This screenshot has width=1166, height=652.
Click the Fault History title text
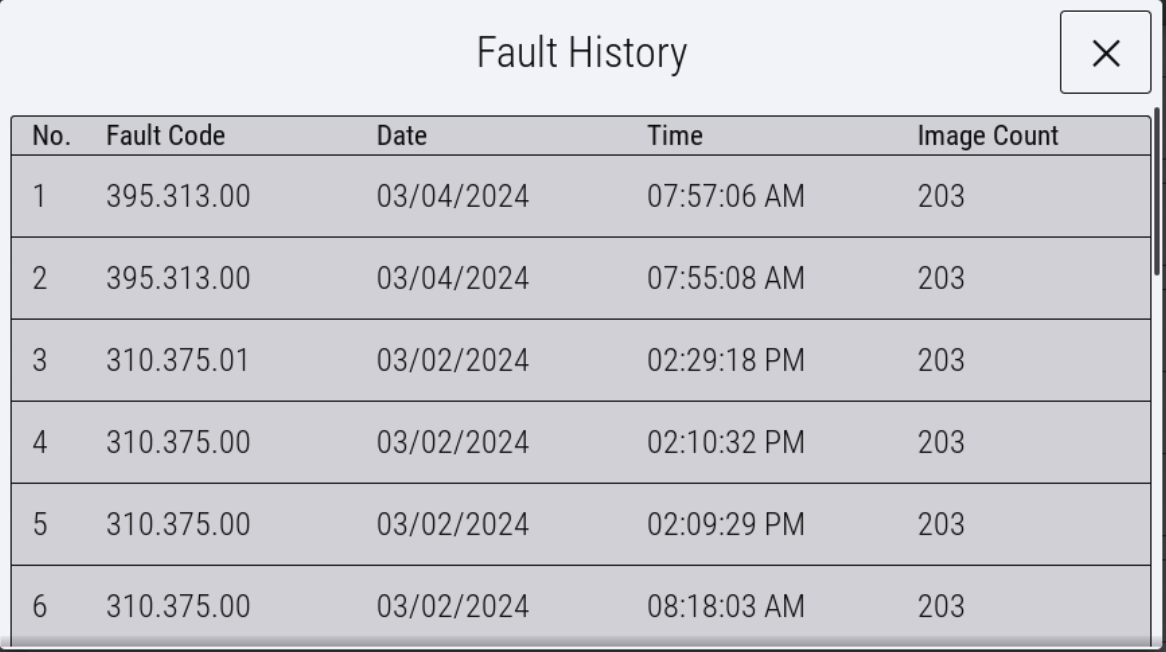[x=581, y=53]
